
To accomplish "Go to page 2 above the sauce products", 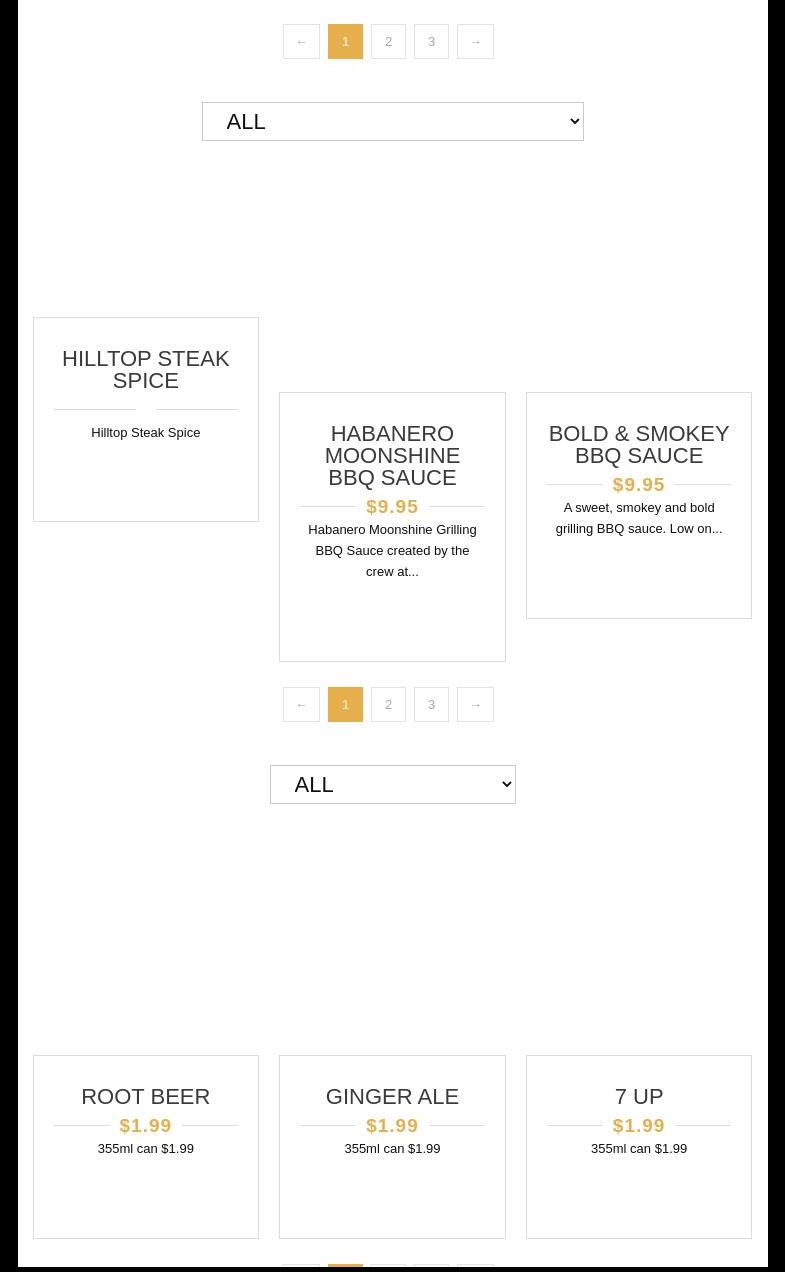I will [x=388, y=42].
